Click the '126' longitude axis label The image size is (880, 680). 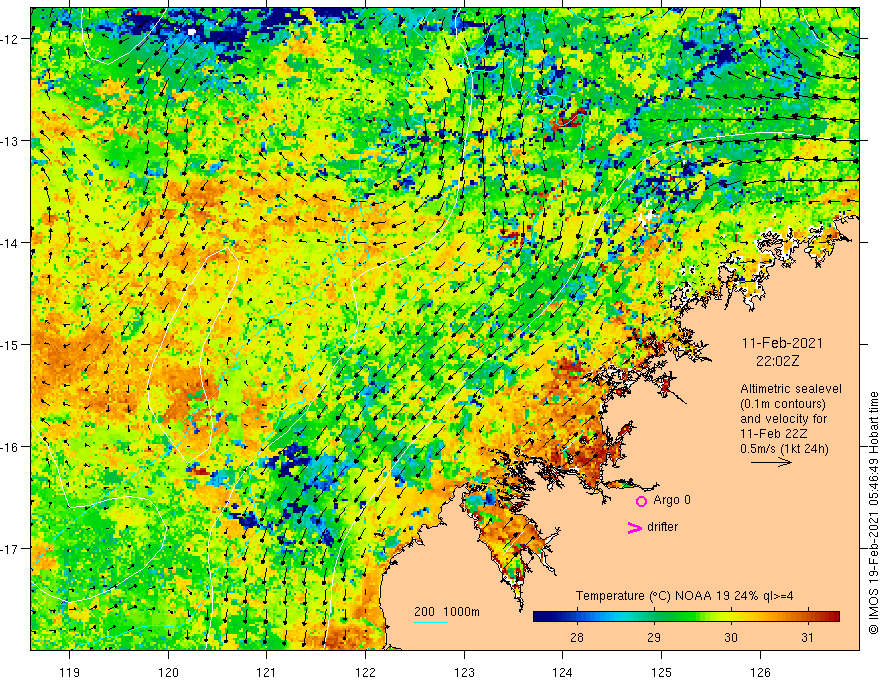click(x=760, y=672)
